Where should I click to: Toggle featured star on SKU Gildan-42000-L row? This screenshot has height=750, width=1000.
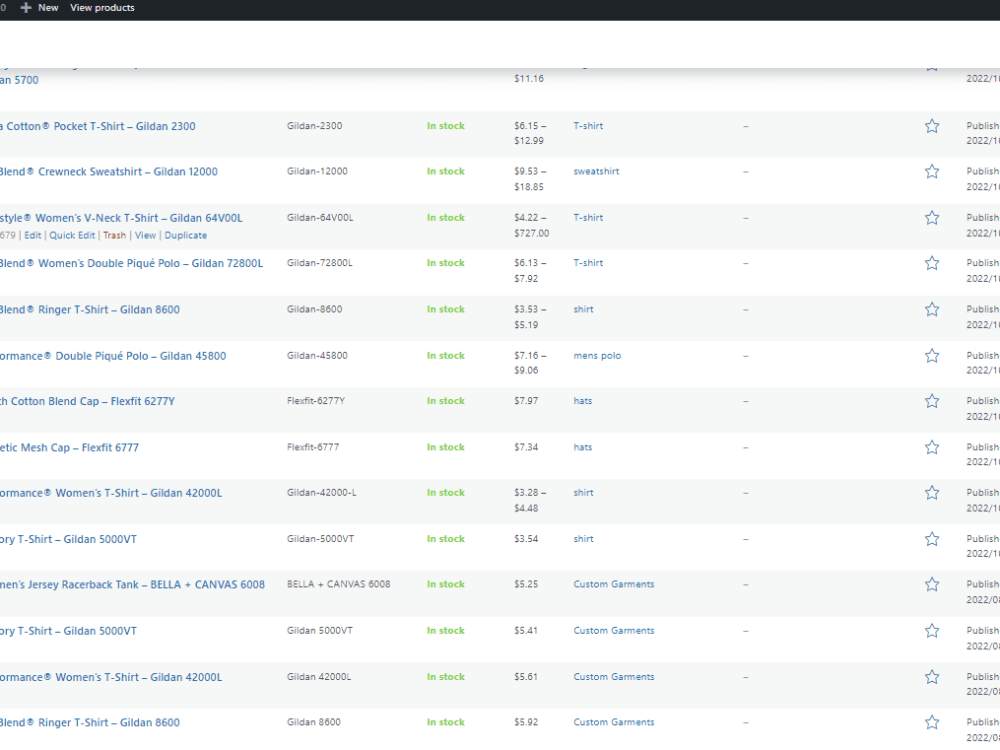pos(932,493)
